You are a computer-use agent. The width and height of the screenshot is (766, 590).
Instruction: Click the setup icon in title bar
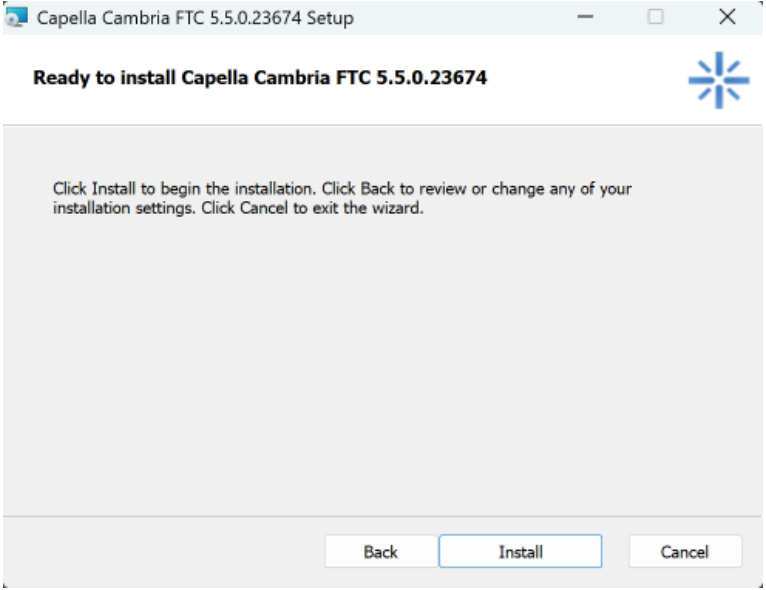(18, 17)
